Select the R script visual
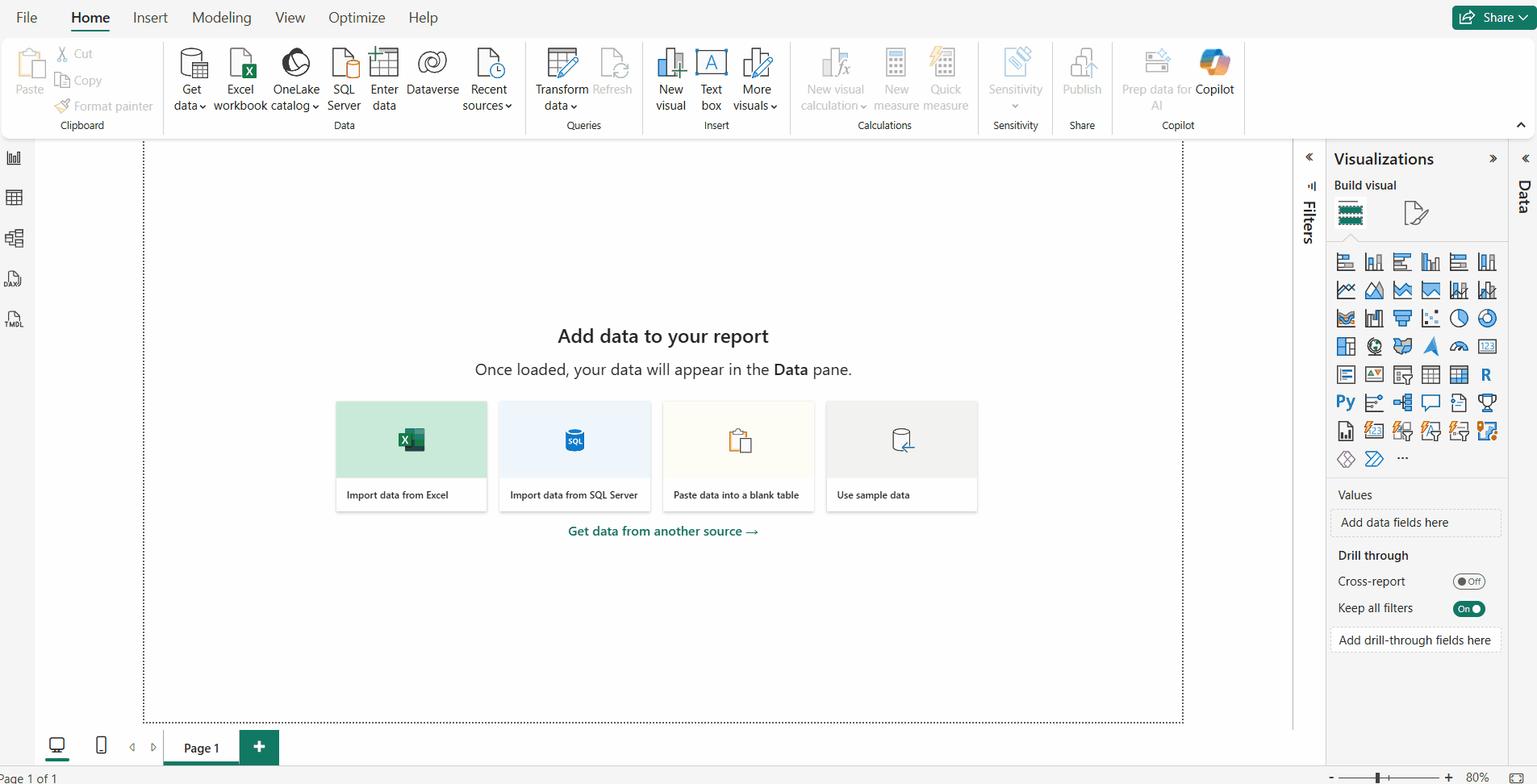This screenshot has height=784, width=1537. pyautogui.click(x=1488, y=374)
